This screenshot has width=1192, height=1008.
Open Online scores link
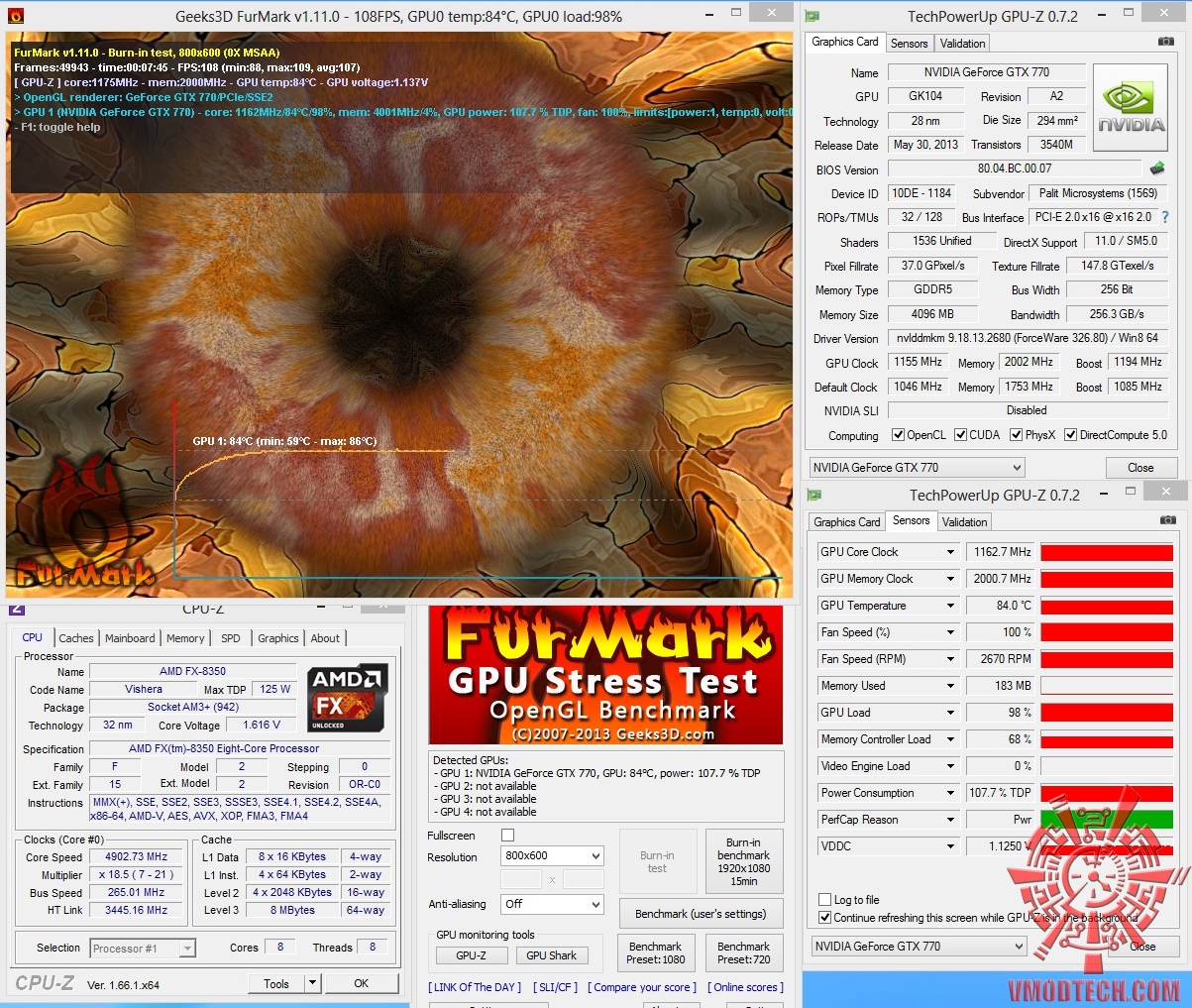coord(745,987)
